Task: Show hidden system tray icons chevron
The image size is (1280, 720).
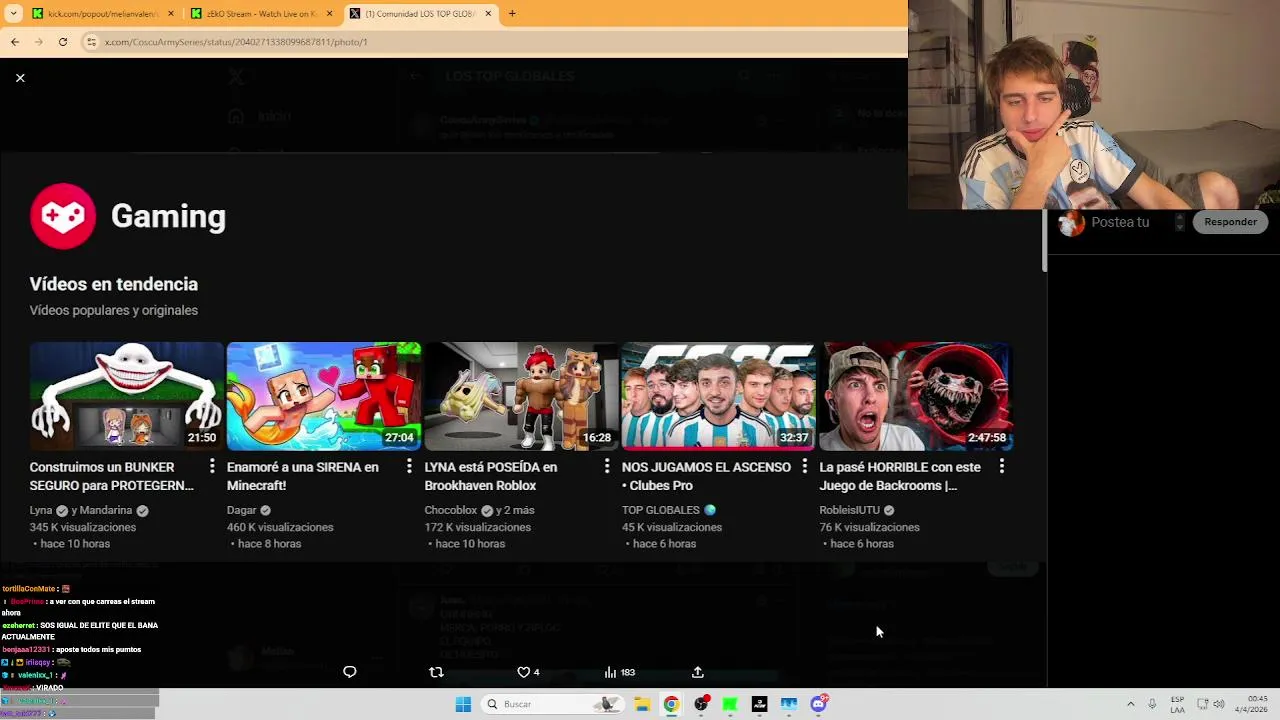Action: coord(1131,704)
